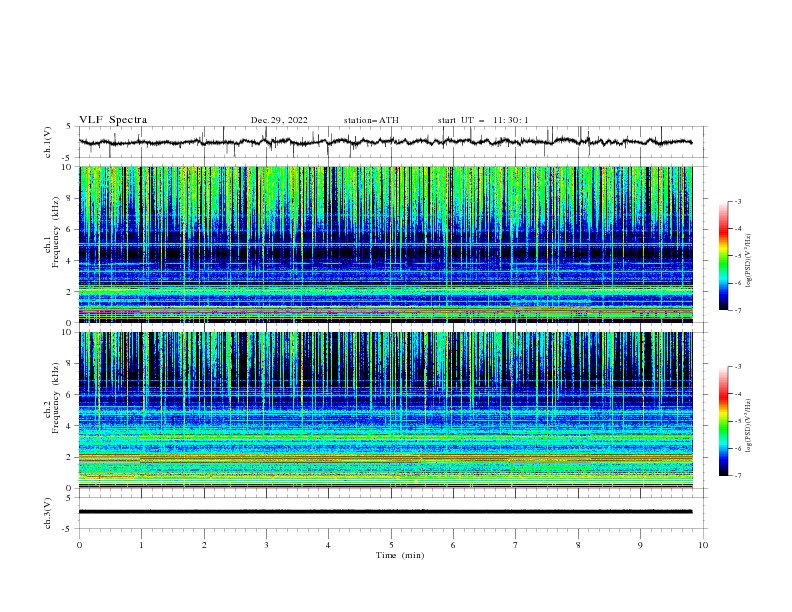Click the ch.1 PSD color scale bar

tap(723, 256)
